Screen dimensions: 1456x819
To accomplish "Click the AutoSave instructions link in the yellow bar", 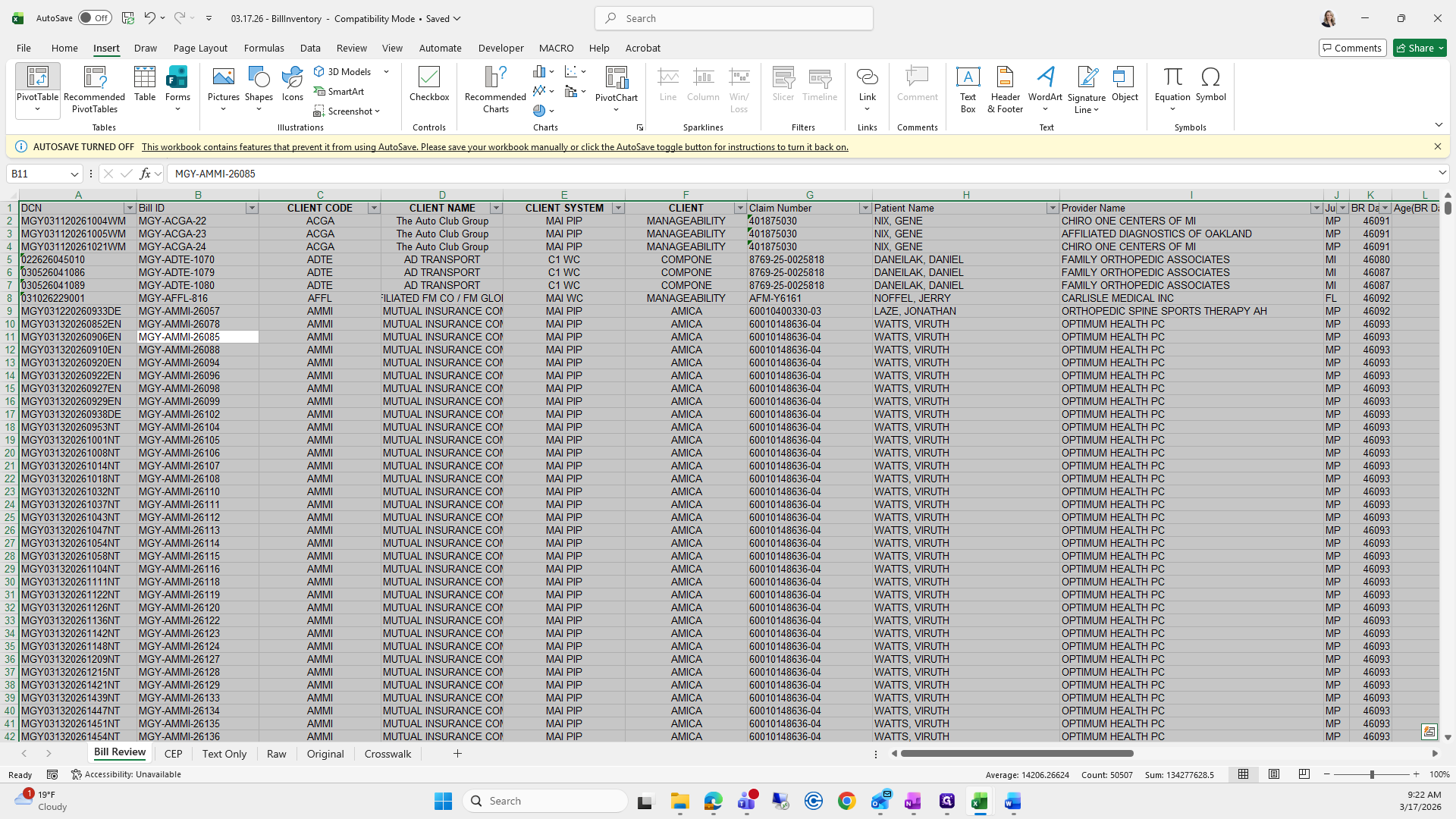I will [x=494, y=147].
